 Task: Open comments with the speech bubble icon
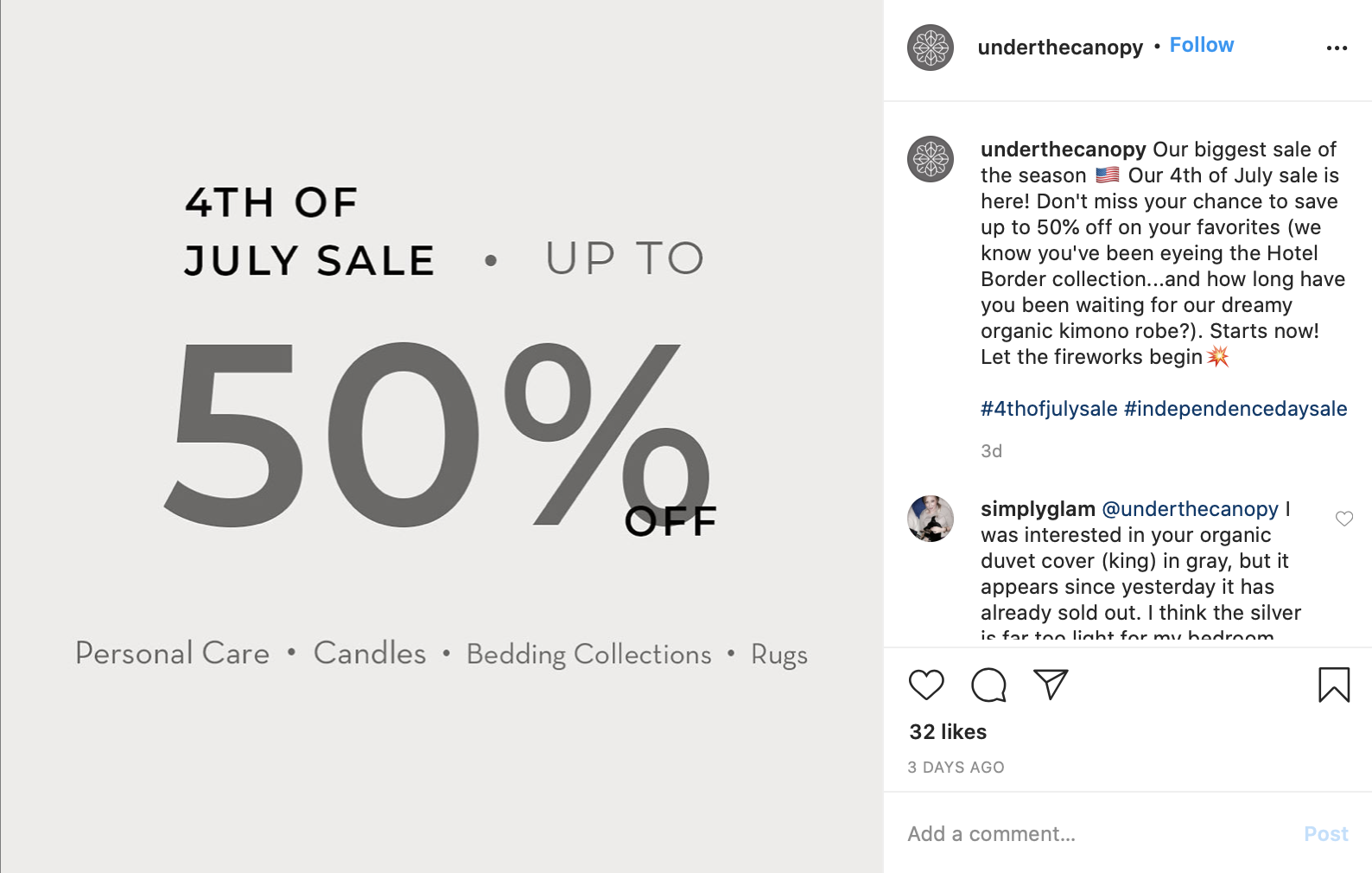pos(988,685)
